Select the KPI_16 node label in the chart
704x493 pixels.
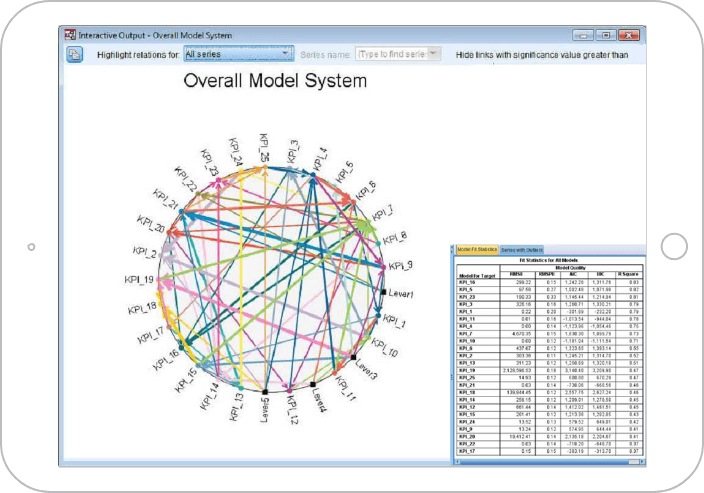pos(166,359)
